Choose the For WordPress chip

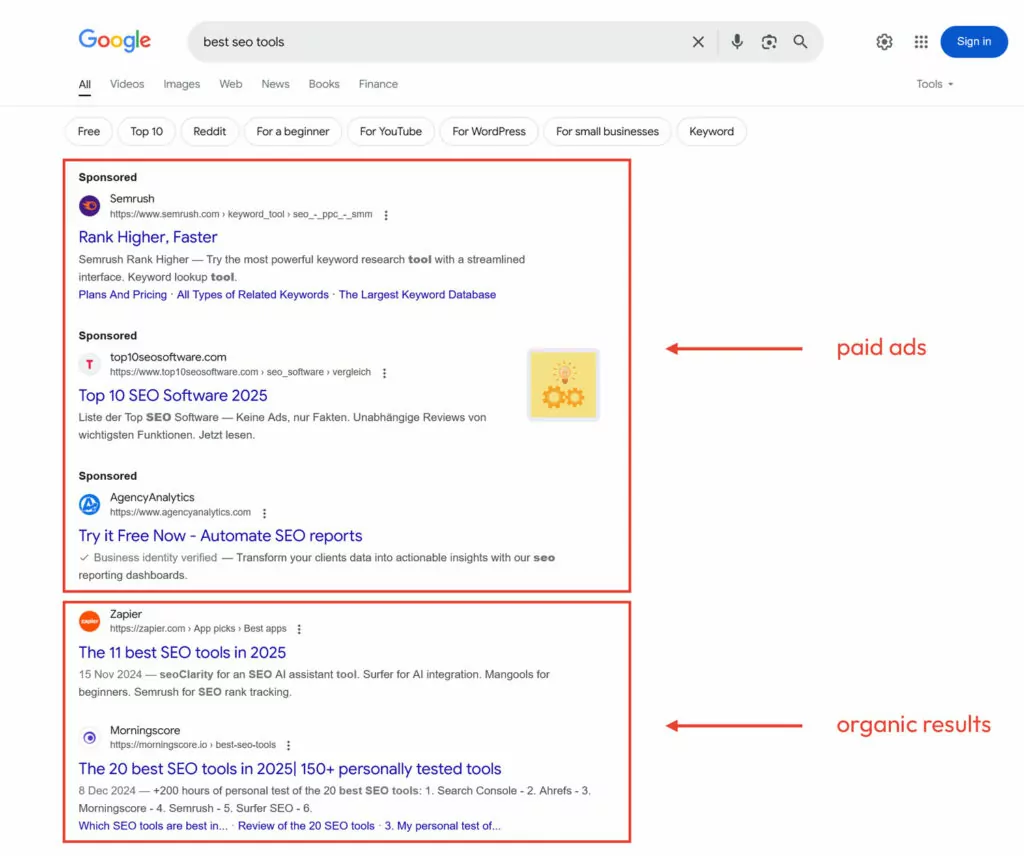pos(489,131)
